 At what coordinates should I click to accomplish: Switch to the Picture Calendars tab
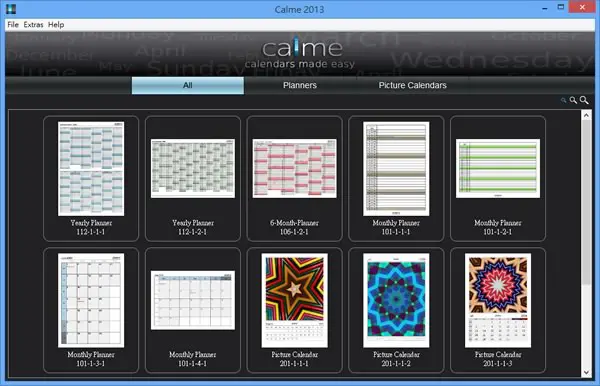412,85
